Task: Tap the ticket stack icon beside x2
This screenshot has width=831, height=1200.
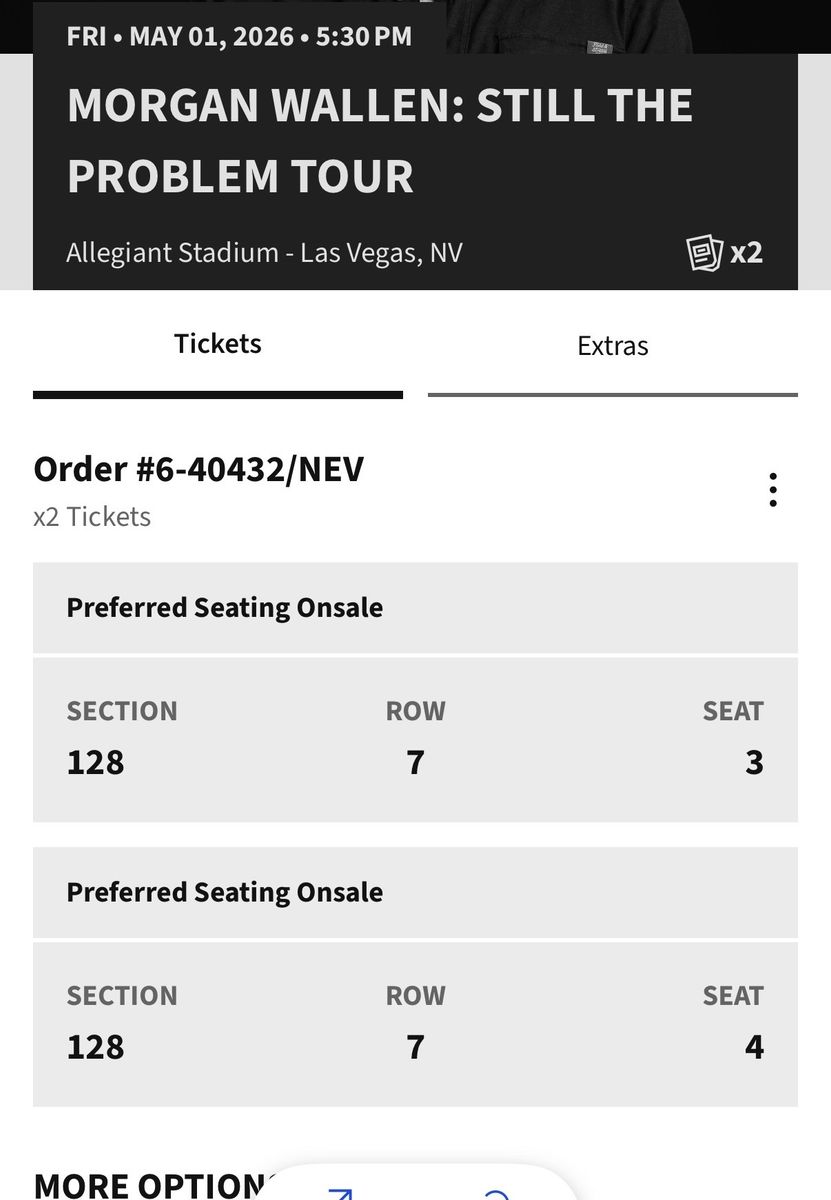Action: [x=704, y=252]
